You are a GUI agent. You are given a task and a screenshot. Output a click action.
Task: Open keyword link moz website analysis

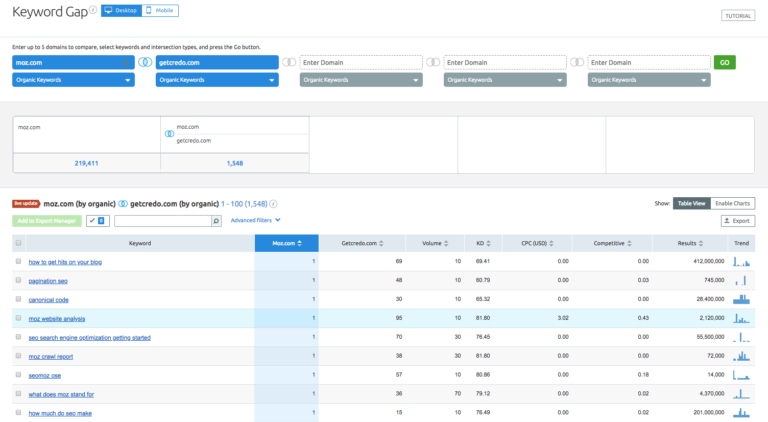[x=57, y=319]
